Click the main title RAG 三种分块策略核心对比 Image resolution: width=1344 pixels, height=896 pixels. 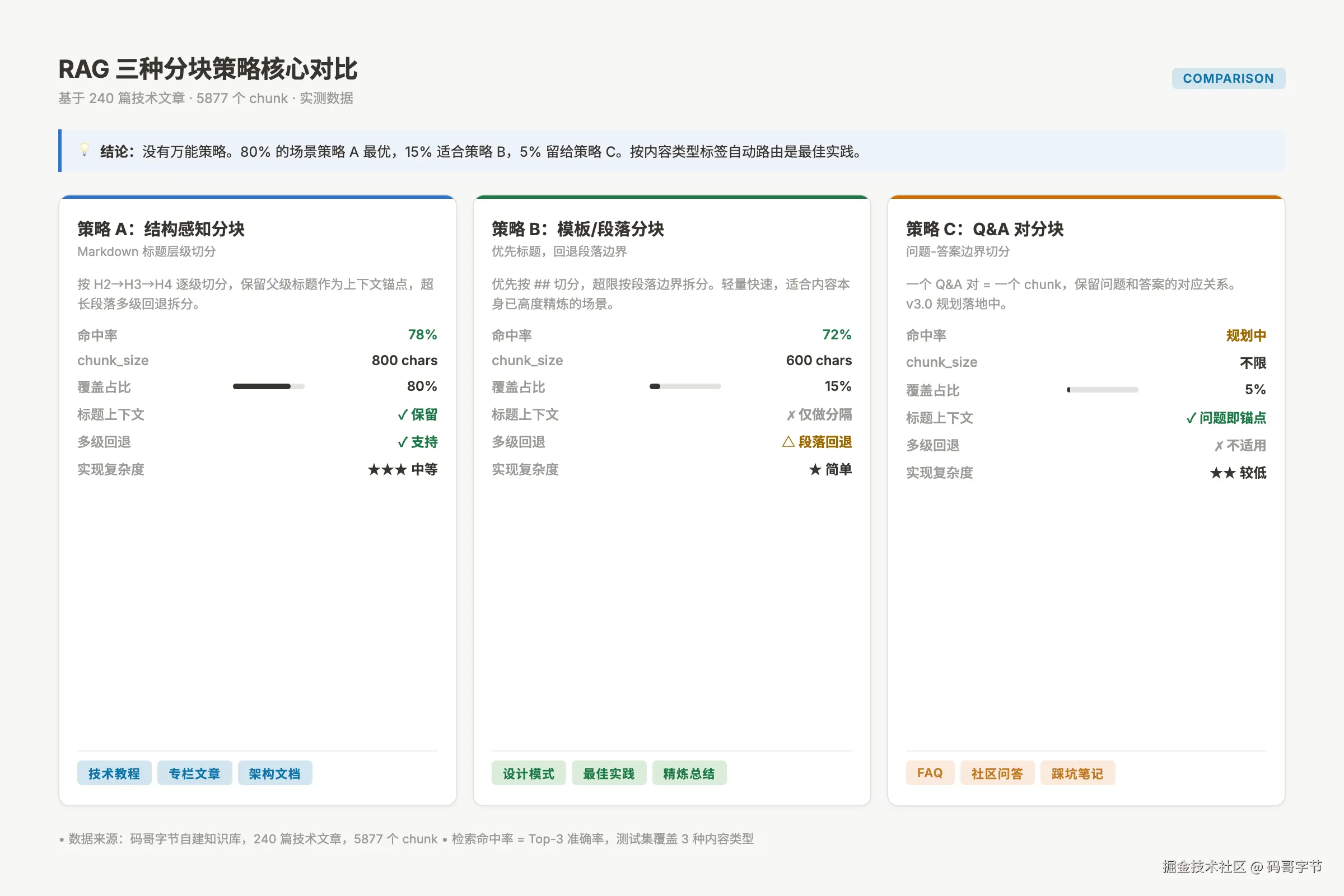(208, 69)
